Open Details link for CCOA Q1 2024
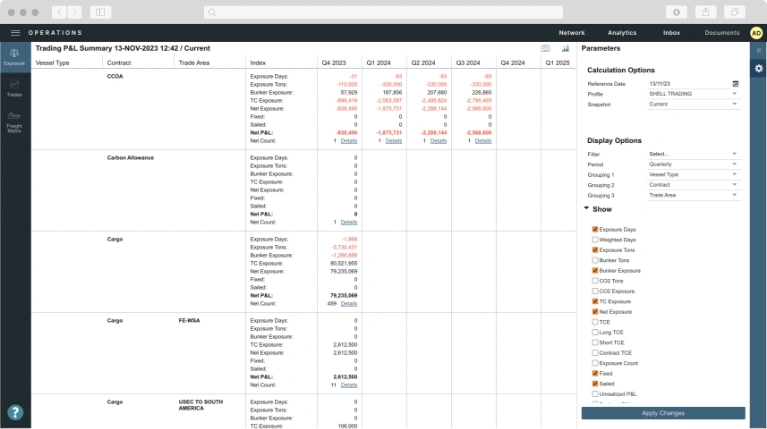 394,141
